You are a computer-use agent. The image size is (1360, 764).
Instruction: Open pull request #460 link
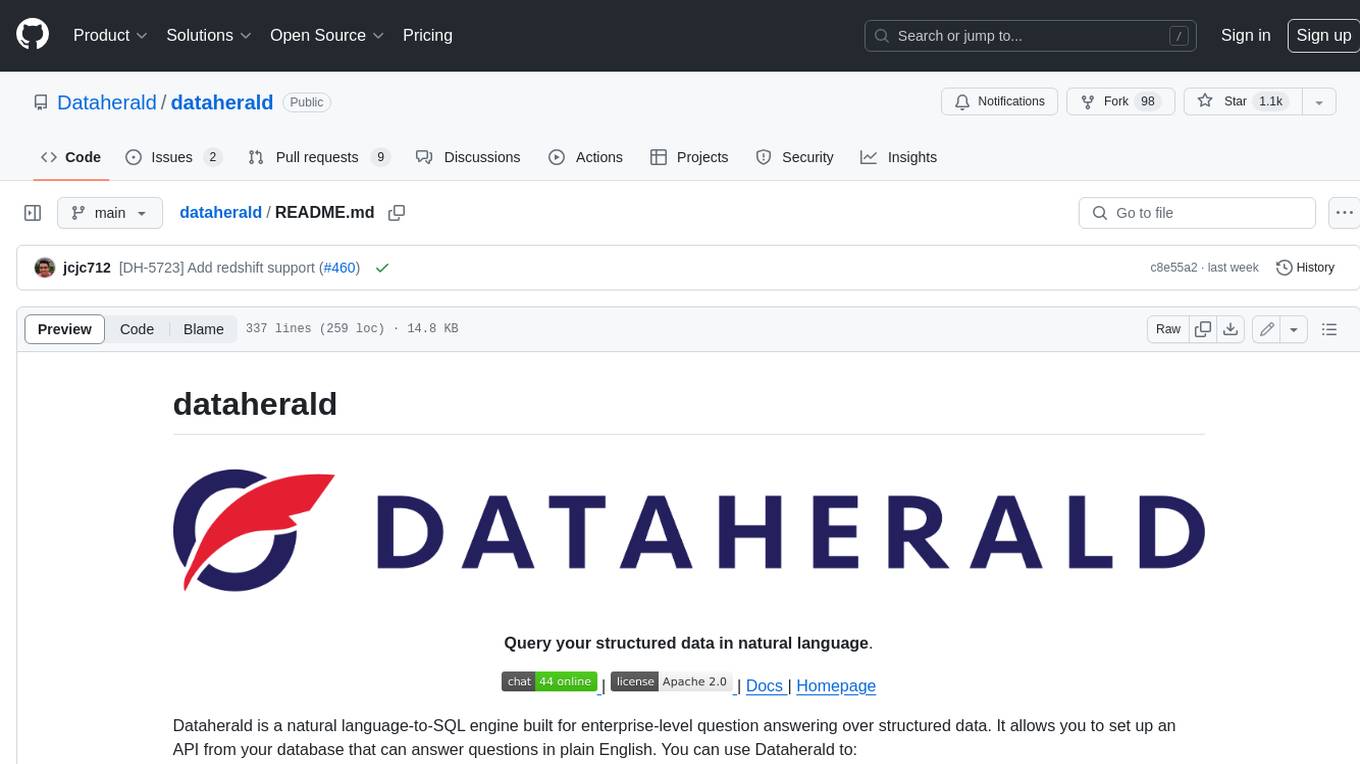tap(340, 268)
